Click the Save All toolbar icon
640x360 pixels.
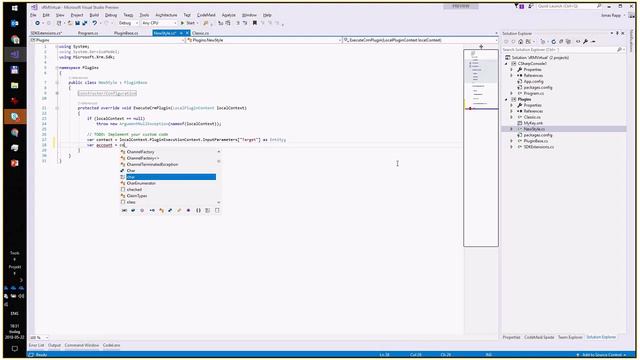click(x=85, y=23)
